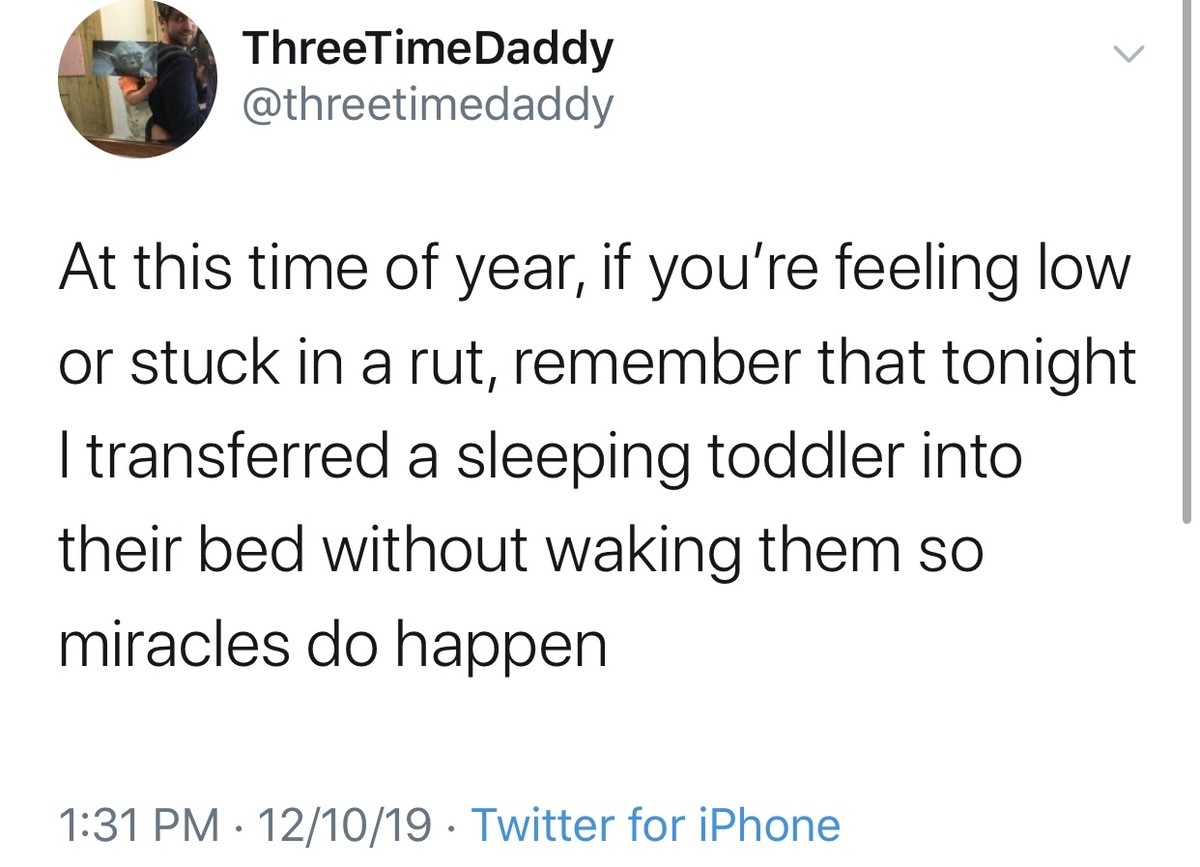Click the 1:31 PM timestamp

coord(139,825)
